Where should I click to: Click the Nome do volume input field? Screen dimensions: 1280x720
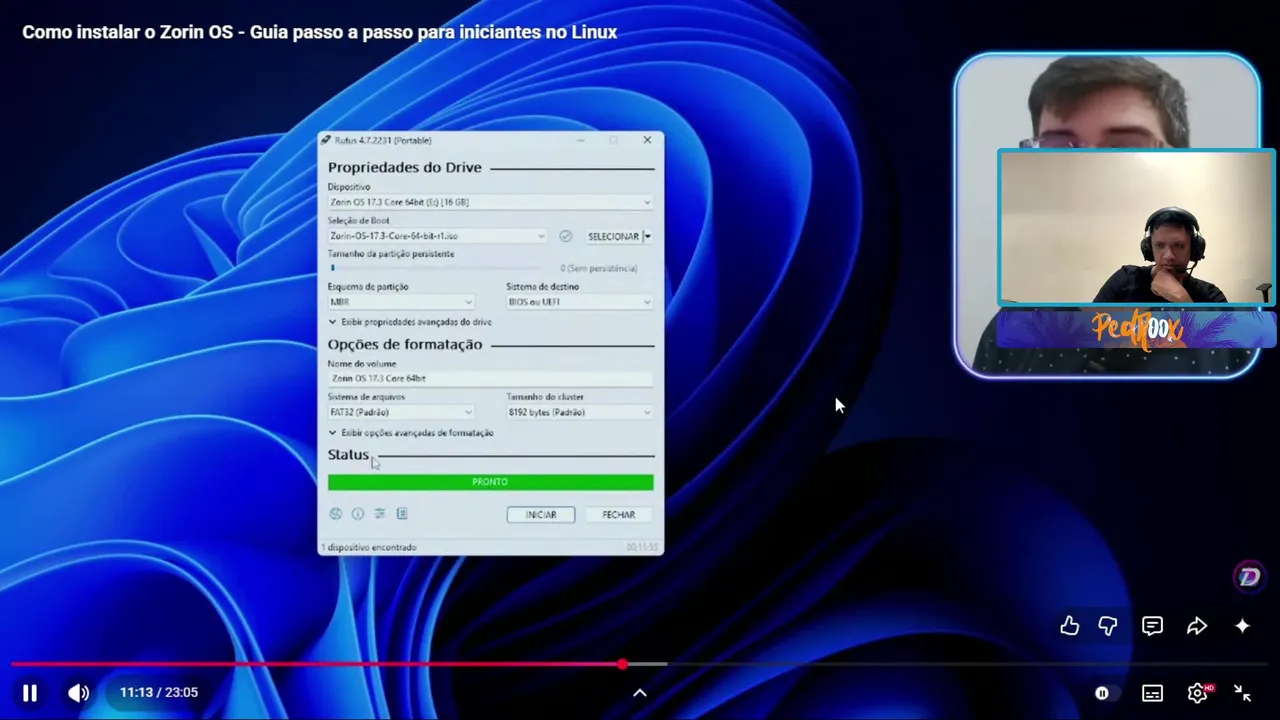490,378
